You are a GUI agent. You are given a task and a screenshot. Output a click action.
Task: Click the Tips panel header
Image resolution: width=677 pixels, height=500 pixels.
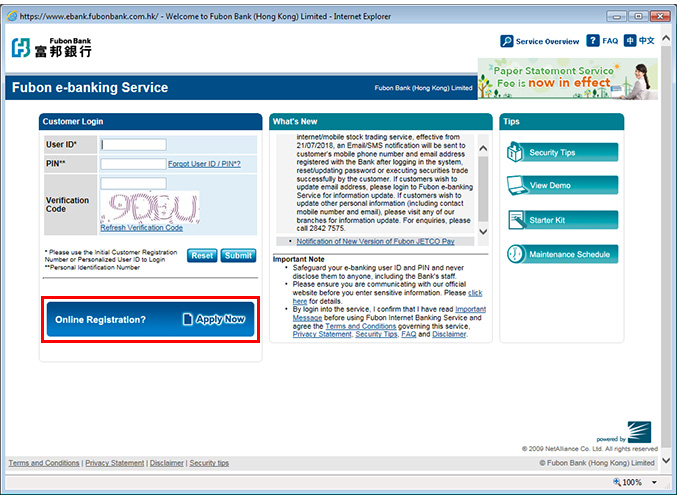561,121
